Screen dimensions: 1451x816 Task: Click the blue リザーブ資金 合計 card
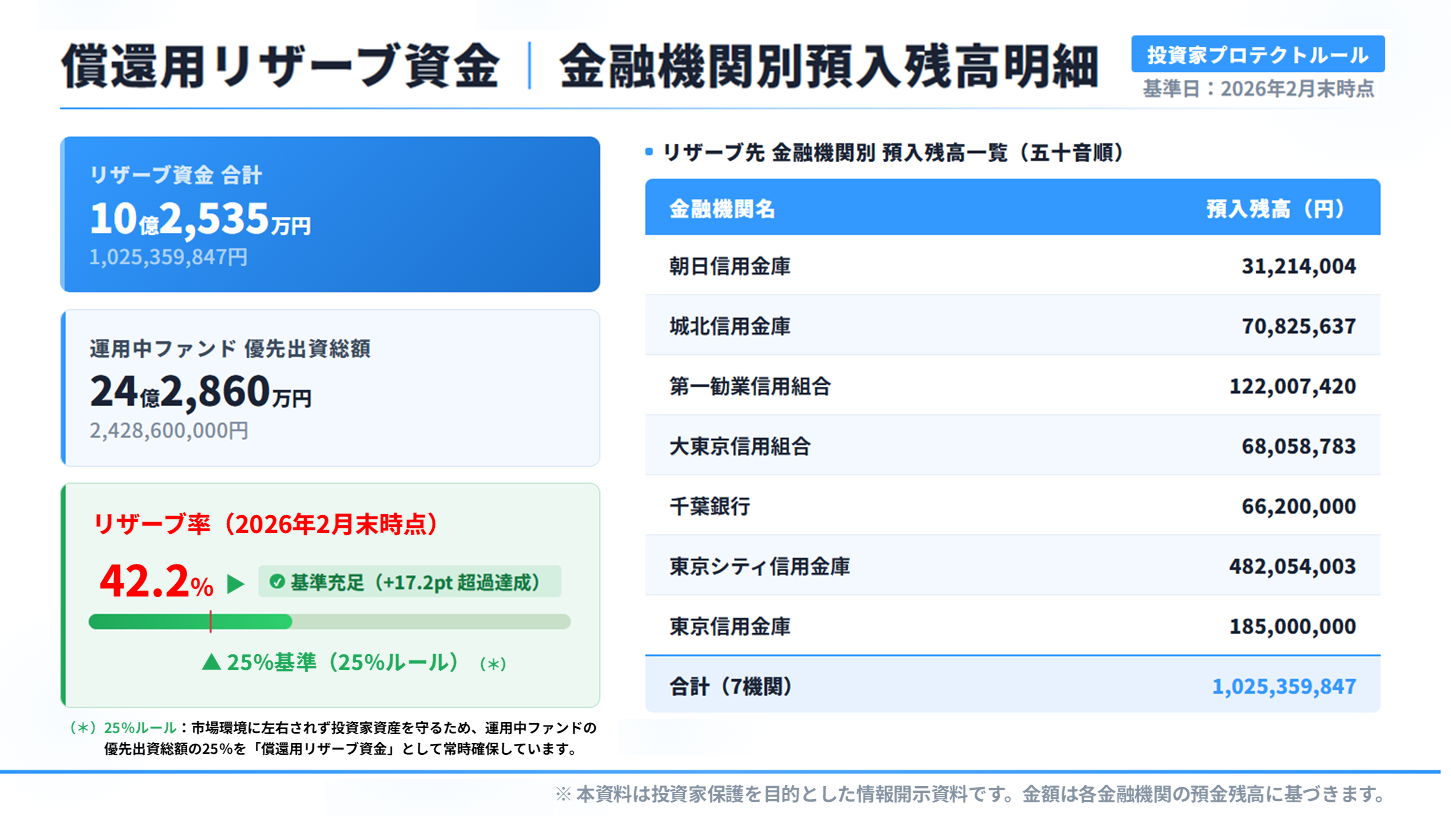330,214
